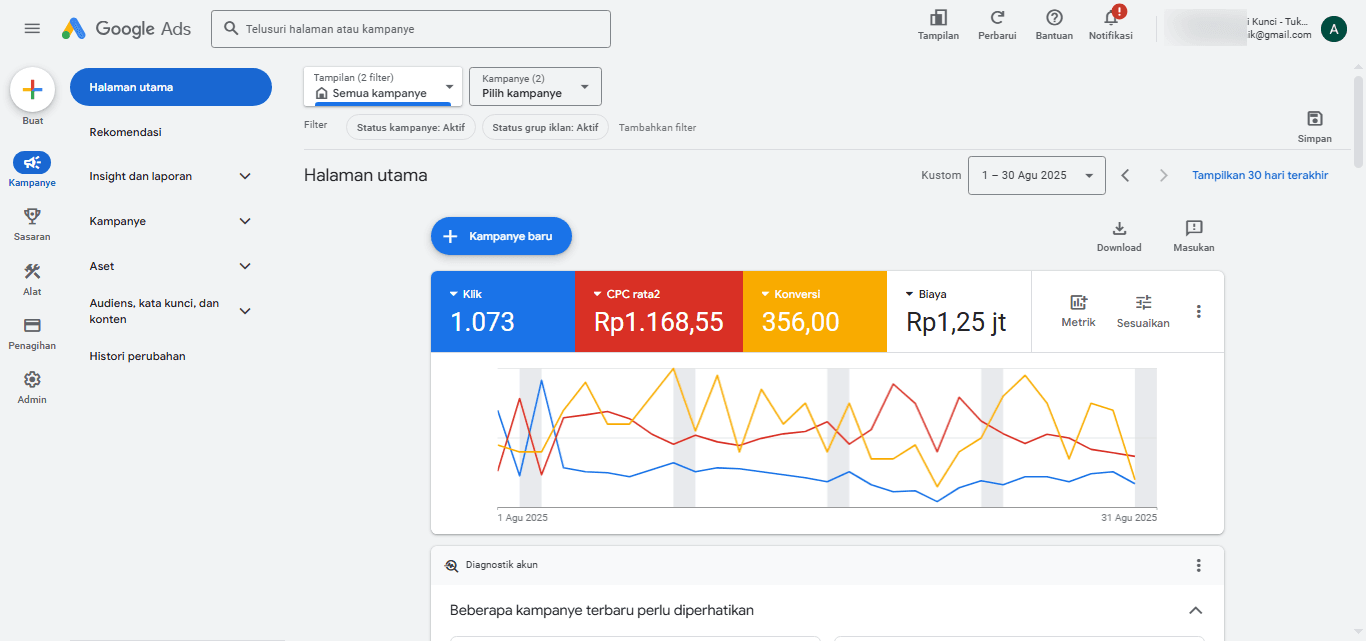Click the Kampanye baru button
This screenshot has height=641, width=1366.
(501, 236)
